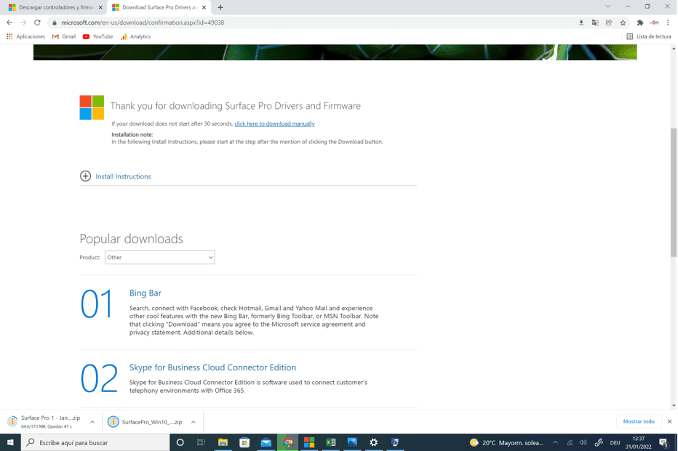
Task: Click Mostrar todo in the downloads bar
Action: click(639, 422)
